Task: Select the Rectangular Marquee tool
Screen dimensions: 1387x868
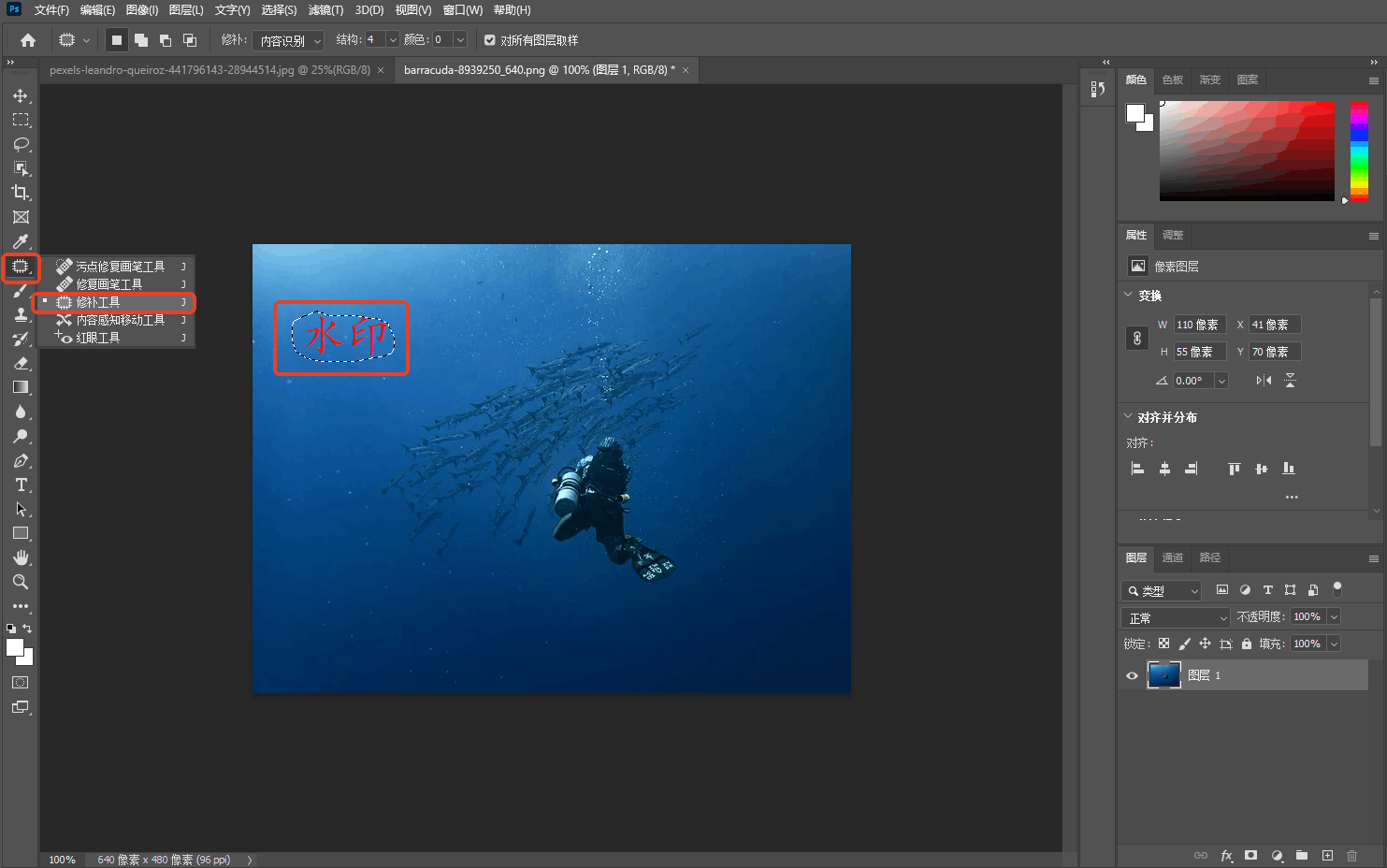Action: click(21, 121)
